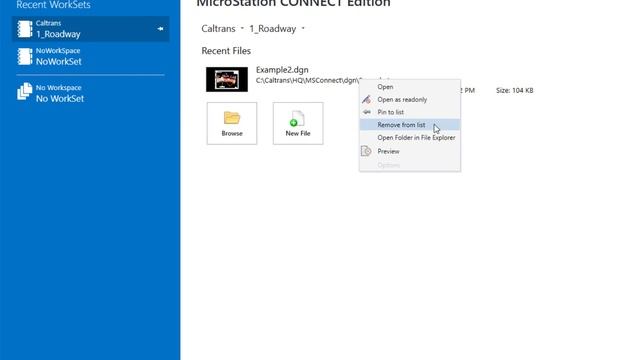Viewport: 640px width, 360px height.
Task: Toggle the pin icon on 1_Roadway WorkSet
Action: pos(160,29)
